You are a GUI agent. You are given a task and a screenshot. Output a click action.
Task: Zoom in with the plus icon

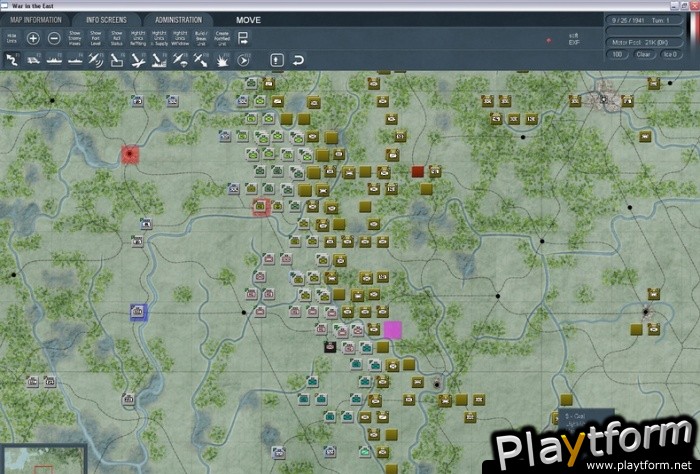coord(33,38)
